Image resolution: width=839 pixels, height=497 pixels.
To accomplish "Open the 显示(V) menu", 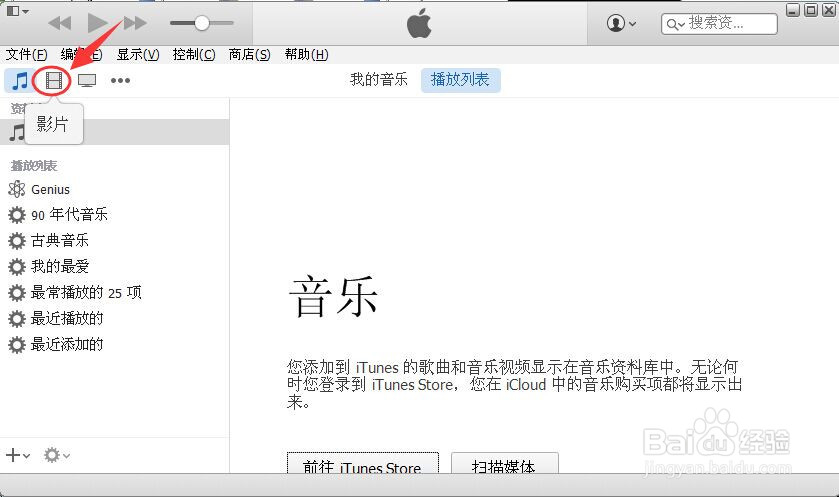I will coord(138,55).
